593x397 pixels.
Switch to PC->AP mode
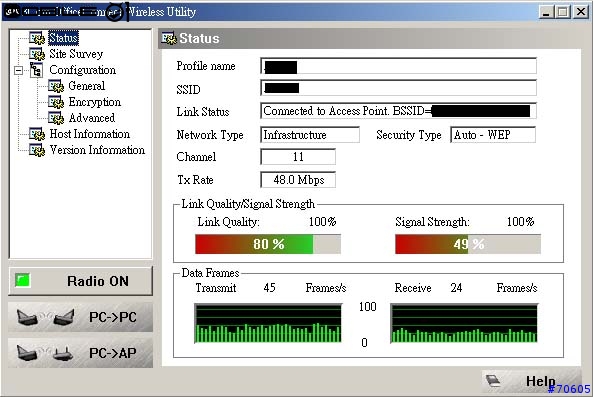81,353
